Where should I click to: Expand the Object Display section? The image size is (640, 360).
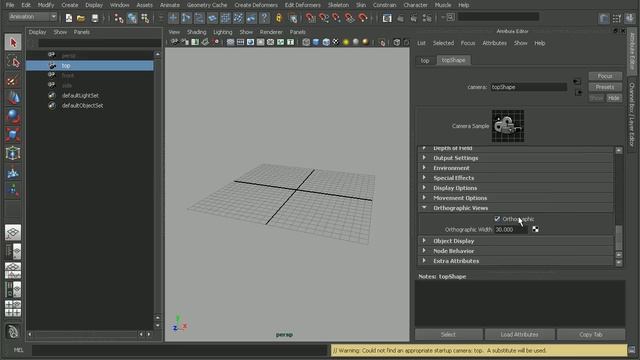coord(515,241)
